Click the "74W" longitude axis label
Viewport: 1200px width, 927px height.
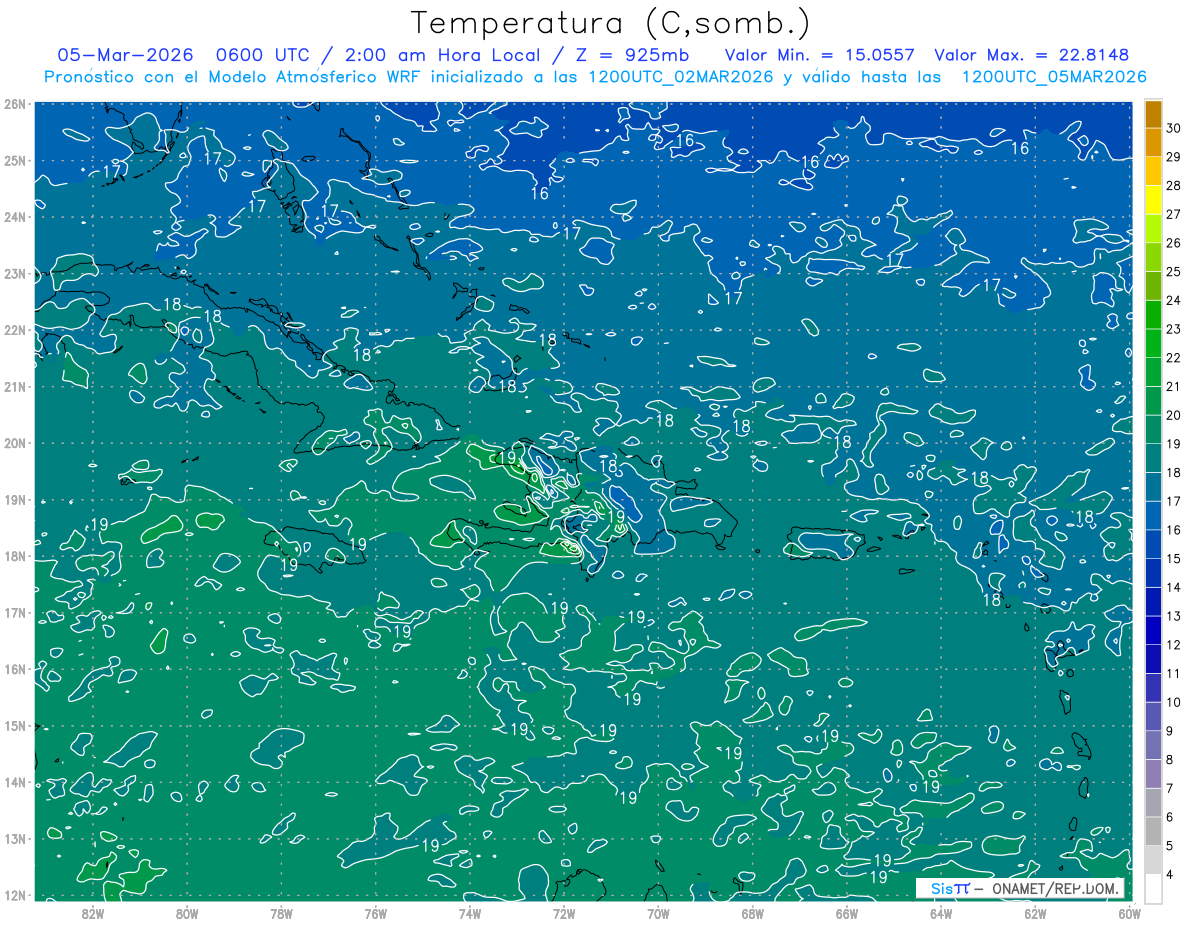(470, 912)
